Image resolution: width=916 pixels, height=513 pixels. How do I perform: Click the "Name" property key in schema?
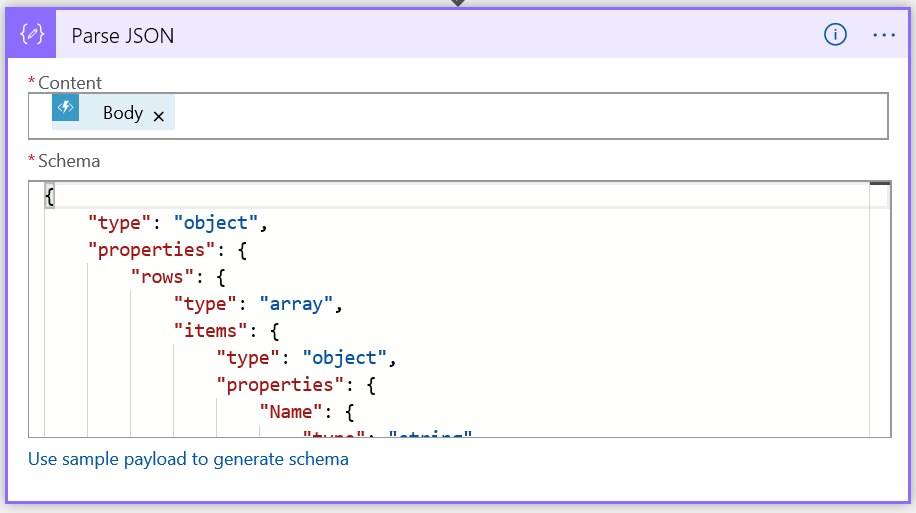292,412
